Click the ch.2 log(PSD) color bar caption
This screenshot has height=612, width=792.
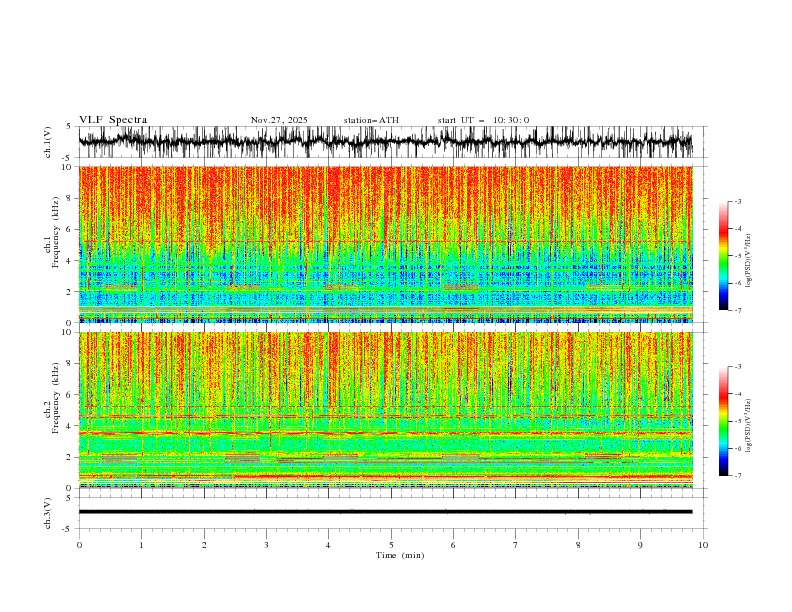pos(749,426)
